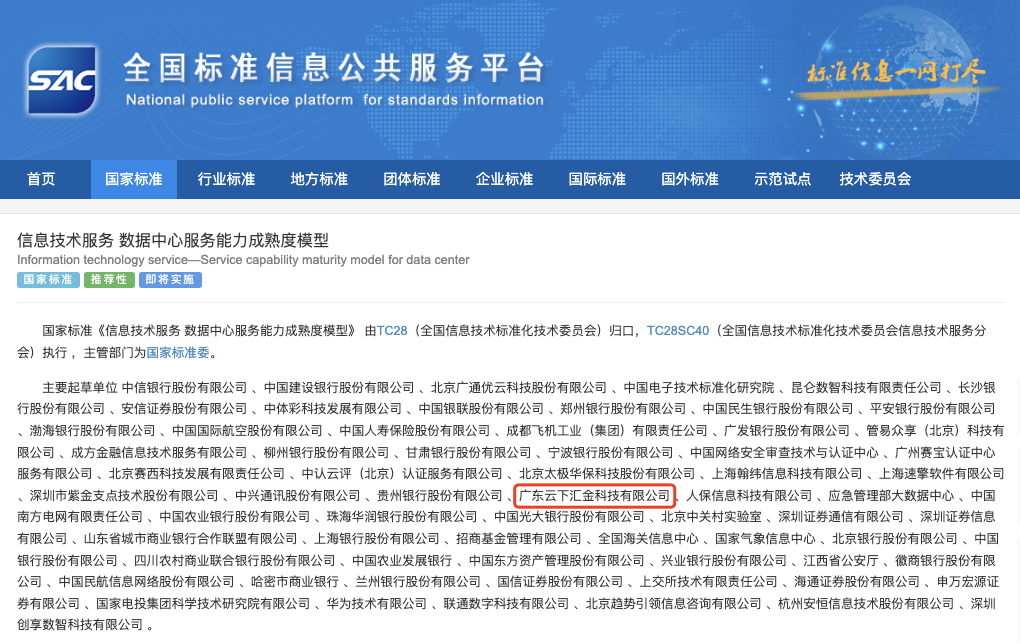The image size is (1020, 643).
Task: Click the text 平安银行股份有限公司
Action: point(932,409)
